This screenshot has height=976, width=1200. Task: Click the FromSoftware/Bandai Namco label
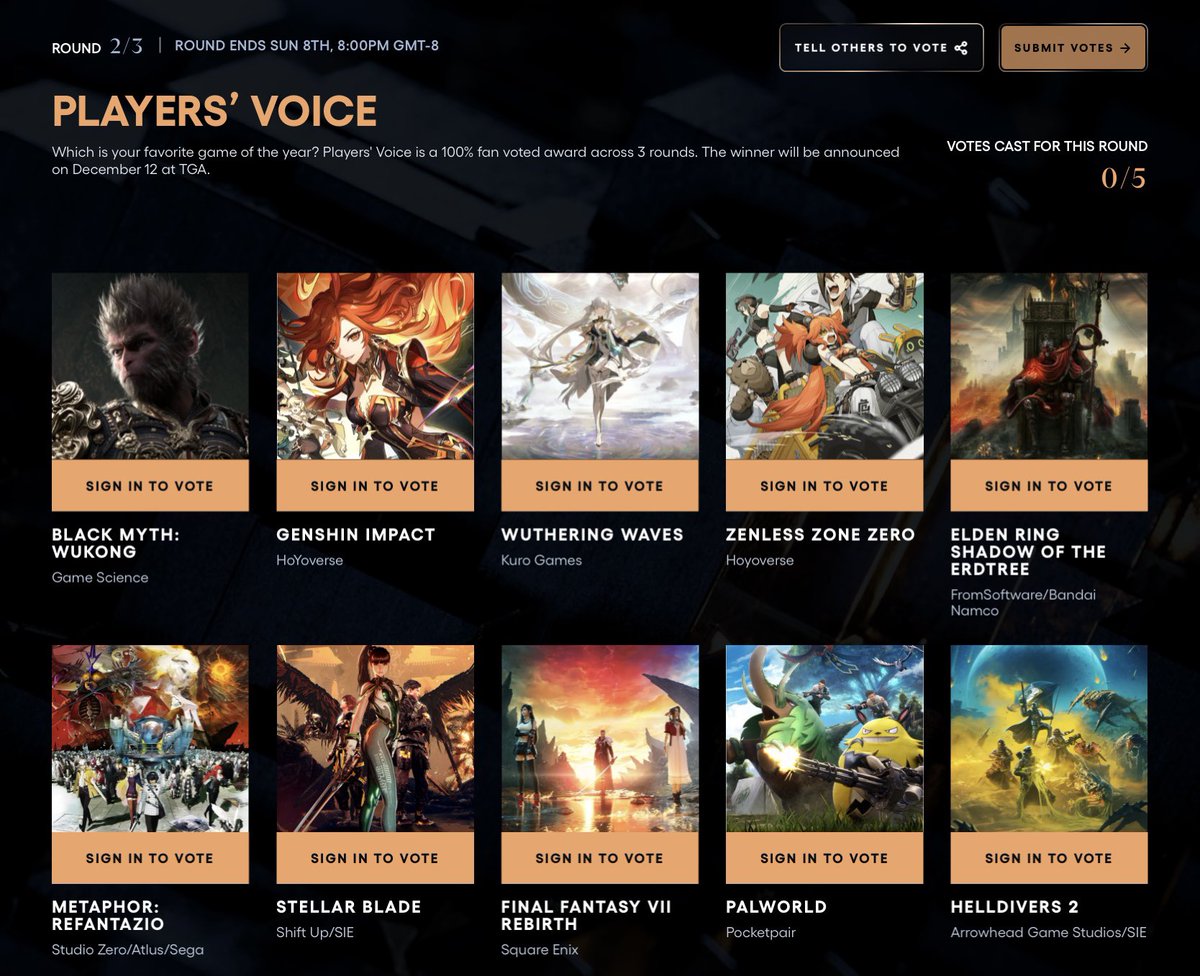pos(1023,602)
